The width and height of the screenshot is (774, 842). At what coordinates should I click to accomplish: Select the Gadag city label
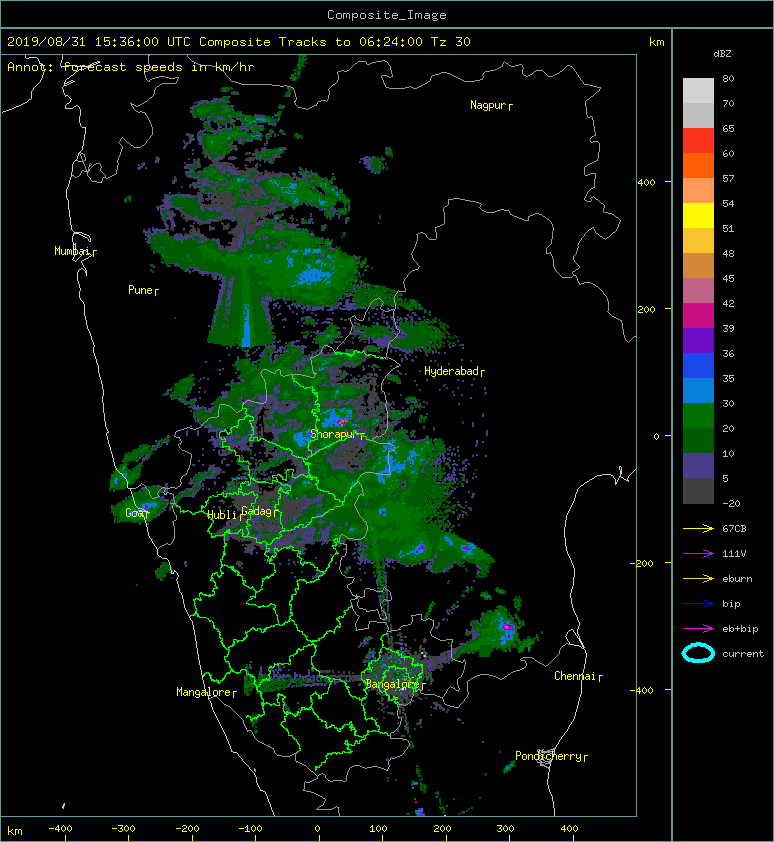[x=257, y=511]
